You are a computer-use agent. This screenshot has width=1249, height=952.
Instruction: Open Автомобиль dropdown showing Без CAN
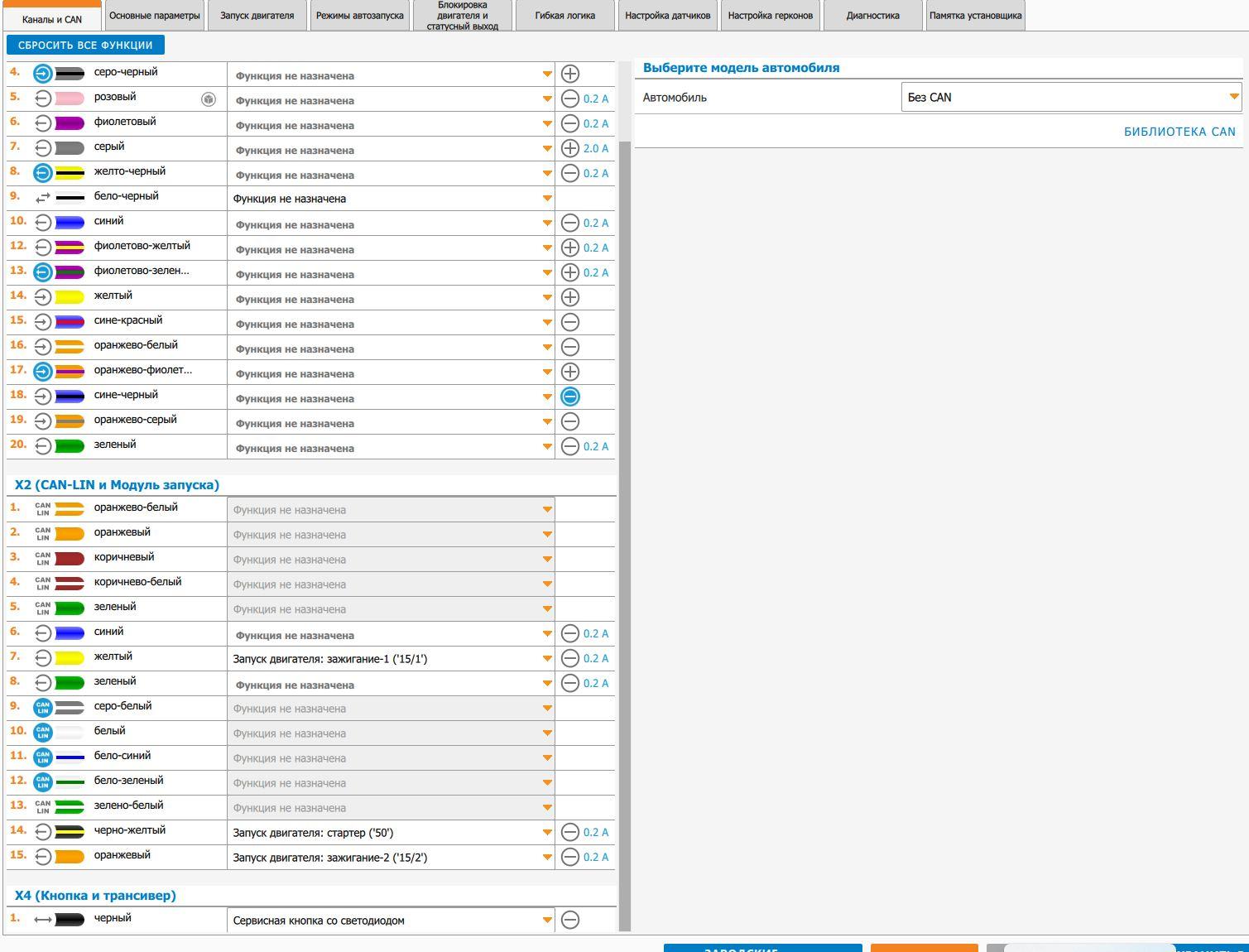click(x=1072, y=97)
